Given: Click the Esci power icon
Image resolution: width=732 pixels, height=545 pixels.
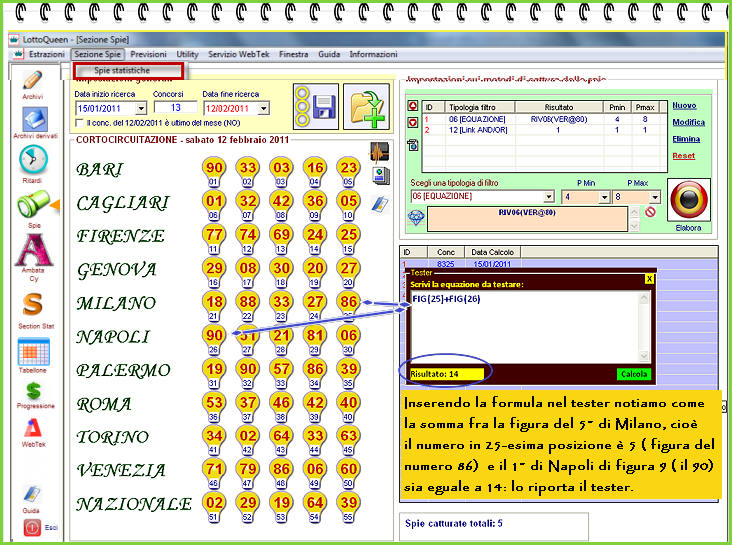Looking at the screenshot, I should (x=32, y=528).
